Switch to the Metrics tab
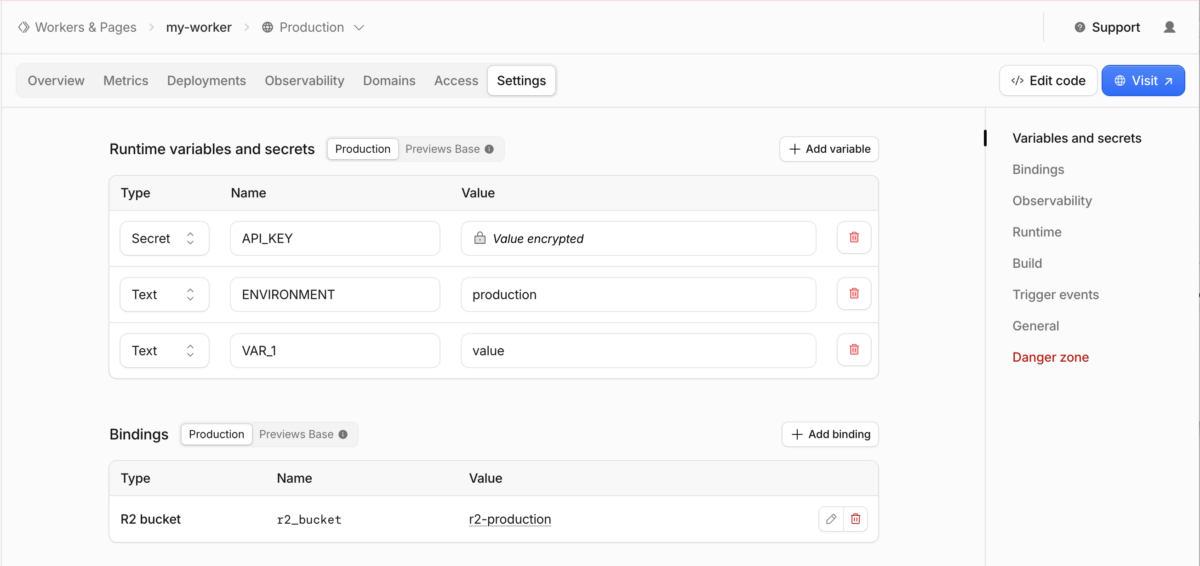The image size is (1200, 566). [126, 81]
